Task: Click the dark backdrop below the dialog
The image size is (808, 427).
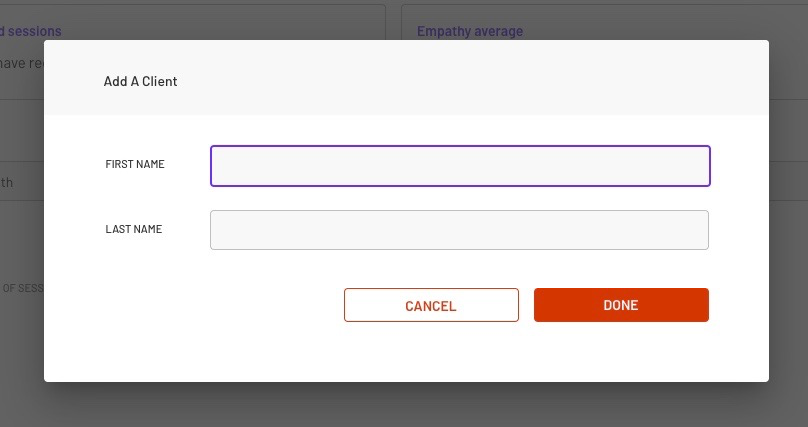Action: pos(404,405)
